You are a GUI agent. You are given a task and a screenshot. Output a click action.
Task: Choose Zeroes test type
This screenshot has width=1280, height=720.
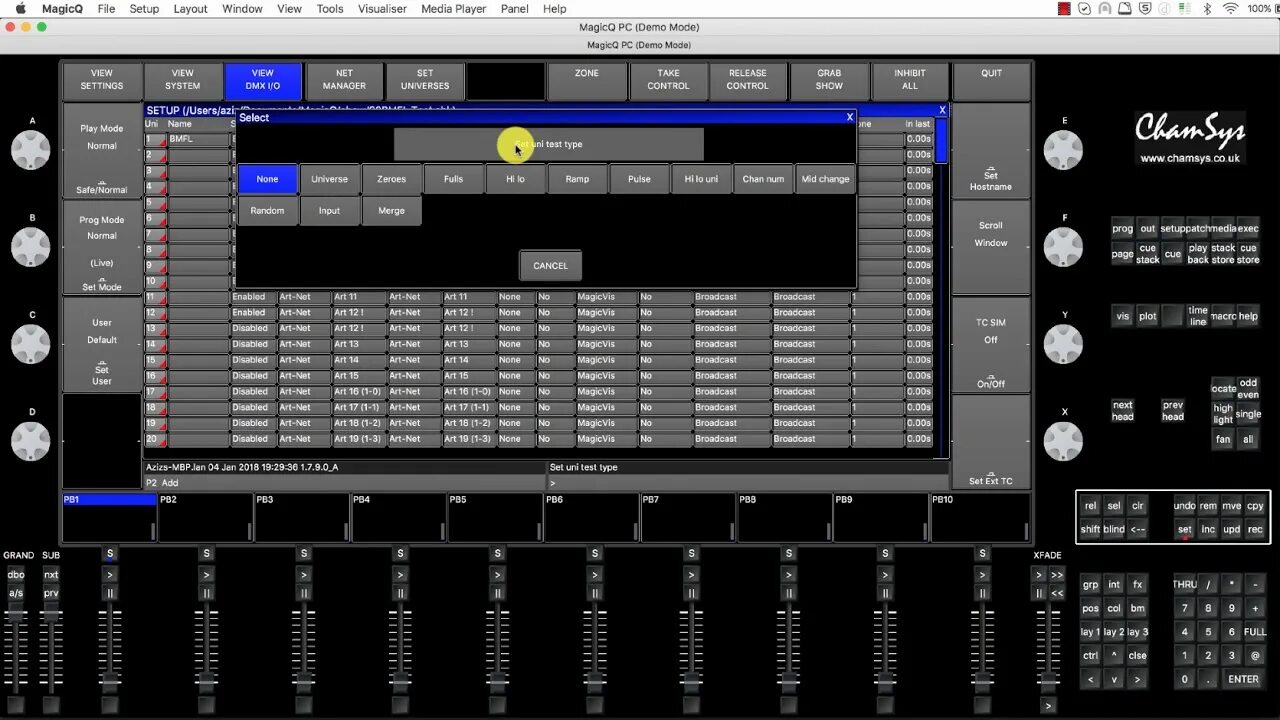click(x=391, y=179)
